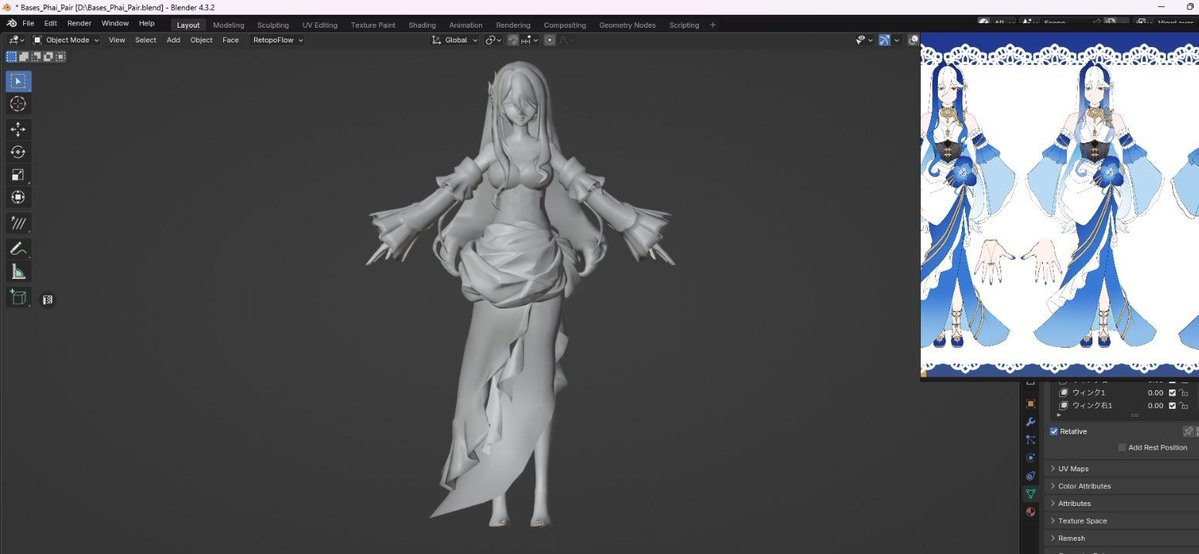
Task: Toggle proportional editing in header
Action: pos(549,40)
